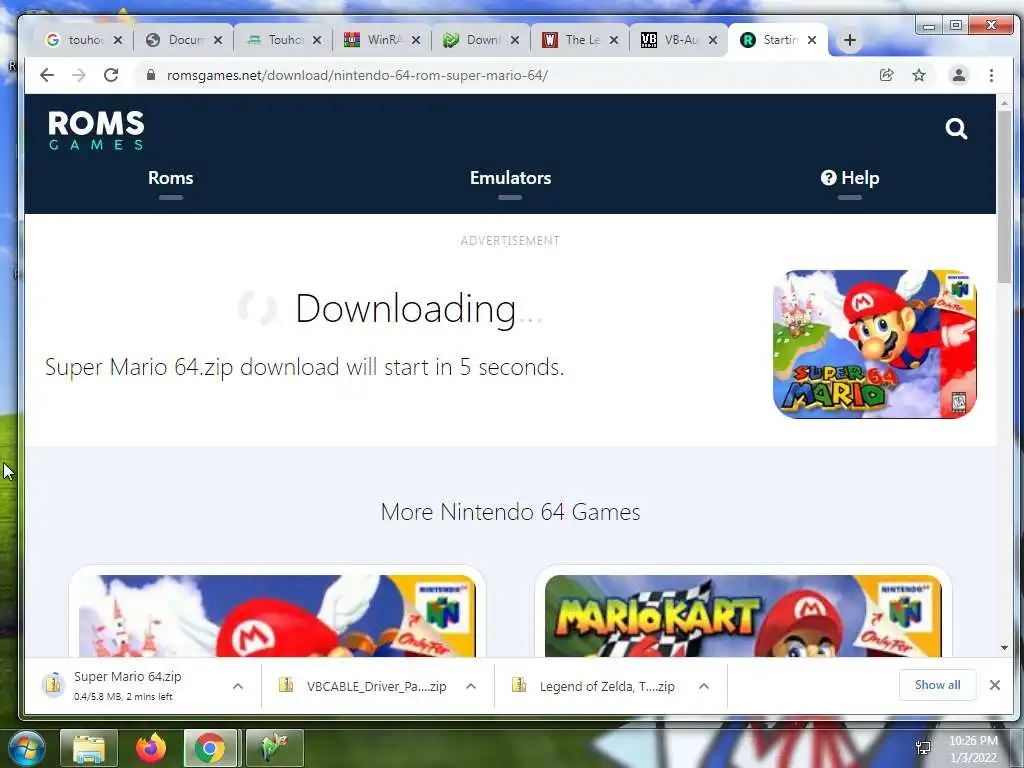1024x768 pixels.
Task: Open the Chrome three-dot menu
Action: pyautogui.click(x=991, y=75)
